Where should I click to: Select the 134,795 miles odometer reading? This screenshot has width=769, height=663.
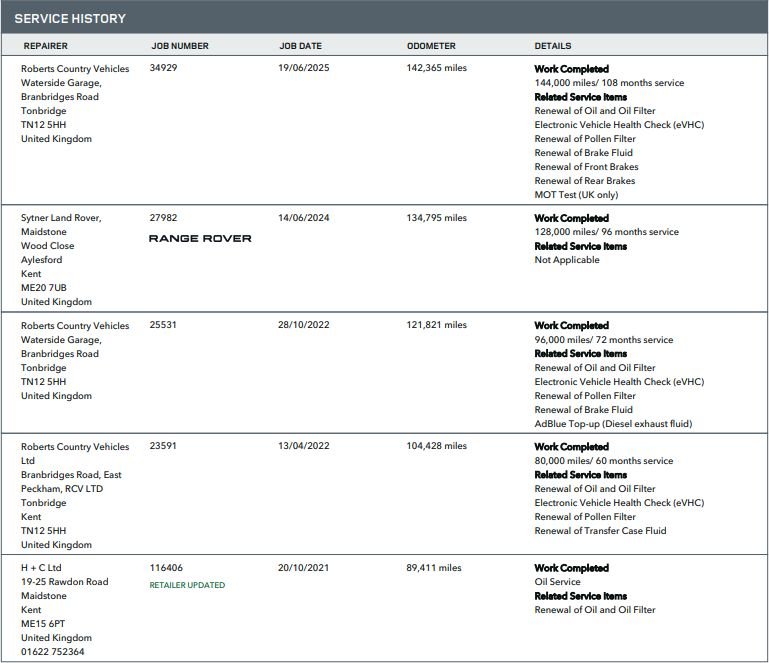[x=436, y=218]
